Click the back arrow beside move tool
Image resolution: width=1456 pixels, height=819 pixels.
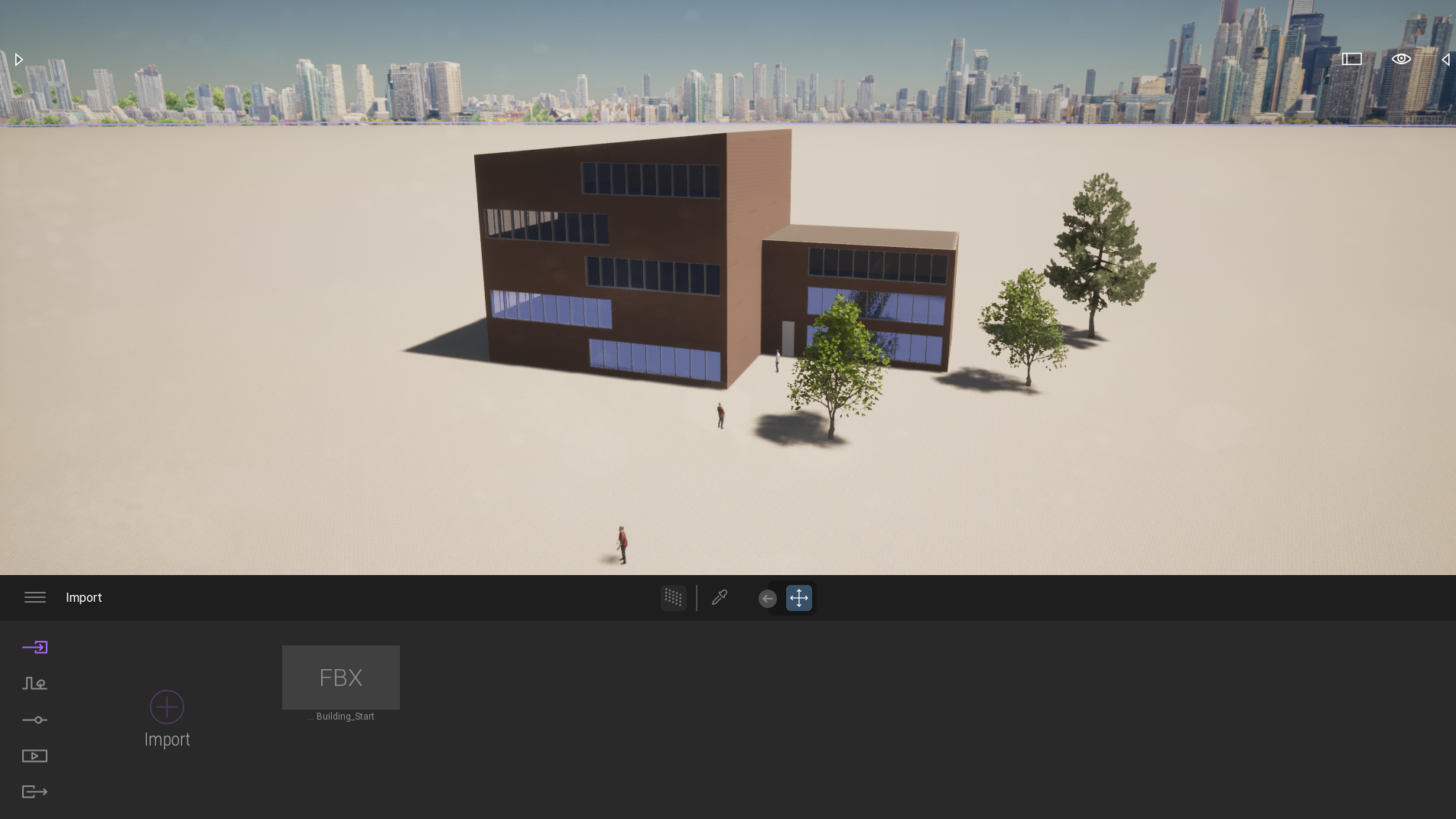point(768,598)
